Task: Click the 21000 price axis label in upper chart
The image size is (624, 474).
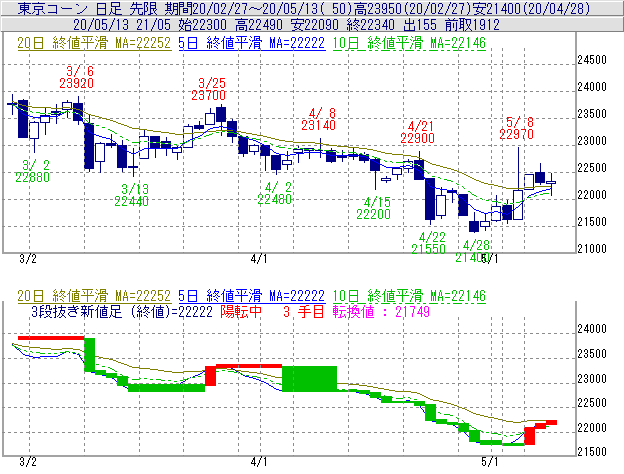Action: pyautogui.click(x=592, y=249)
